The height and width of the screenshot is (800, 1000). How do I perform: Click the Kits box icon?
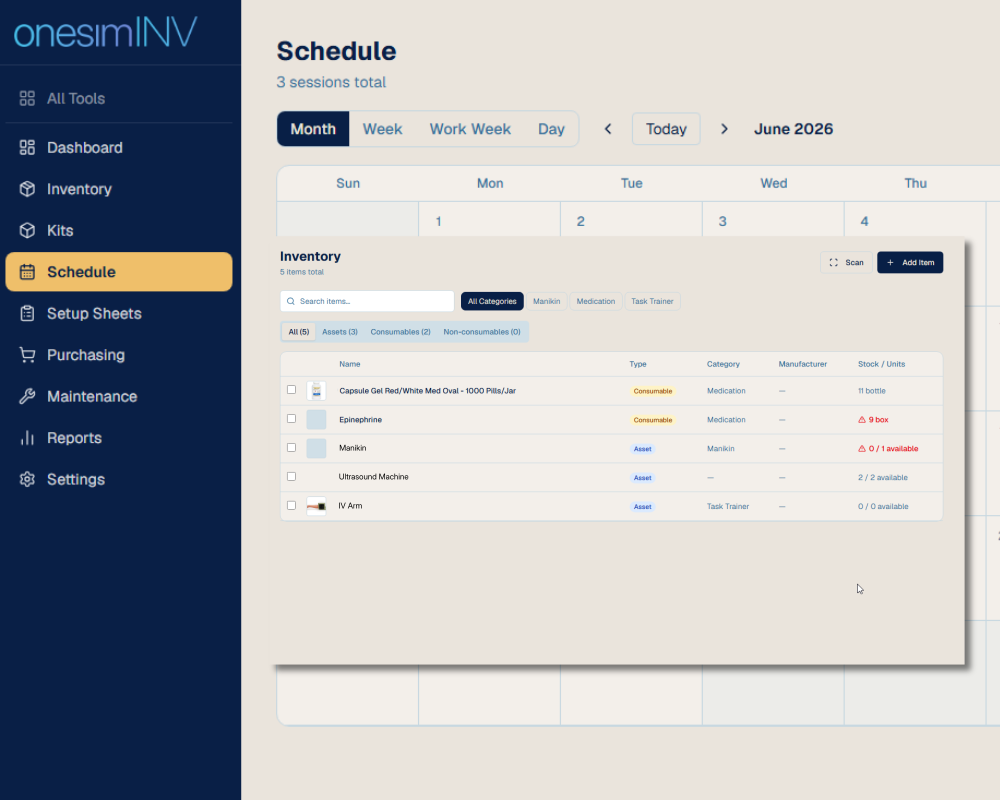tap(27, 231)
